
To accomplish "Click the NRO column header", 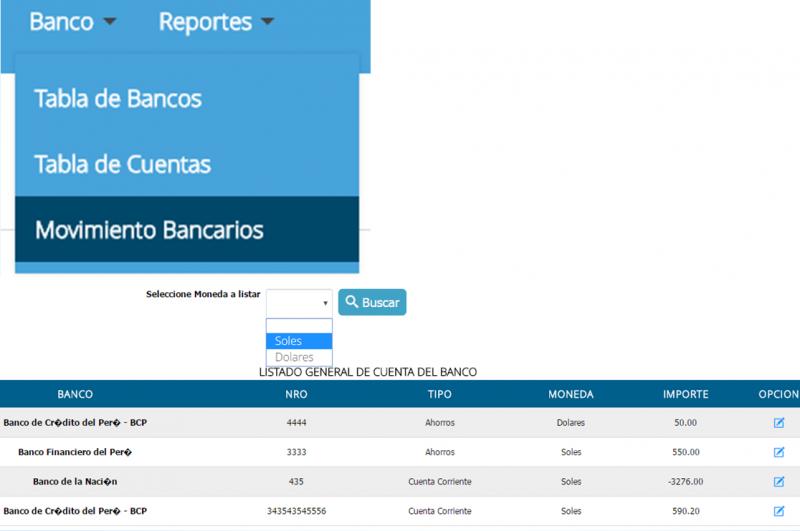I will point(296,394).
